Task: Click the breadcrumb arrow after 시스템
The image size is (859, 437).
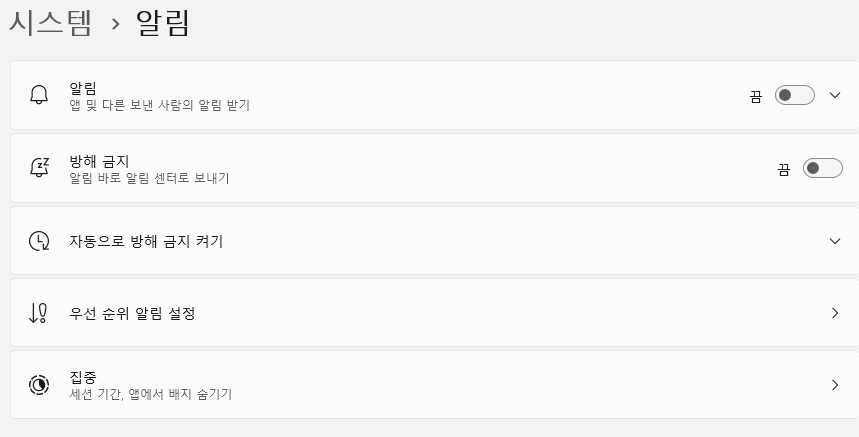Action: pyautogui.click(x=115, y=24)
